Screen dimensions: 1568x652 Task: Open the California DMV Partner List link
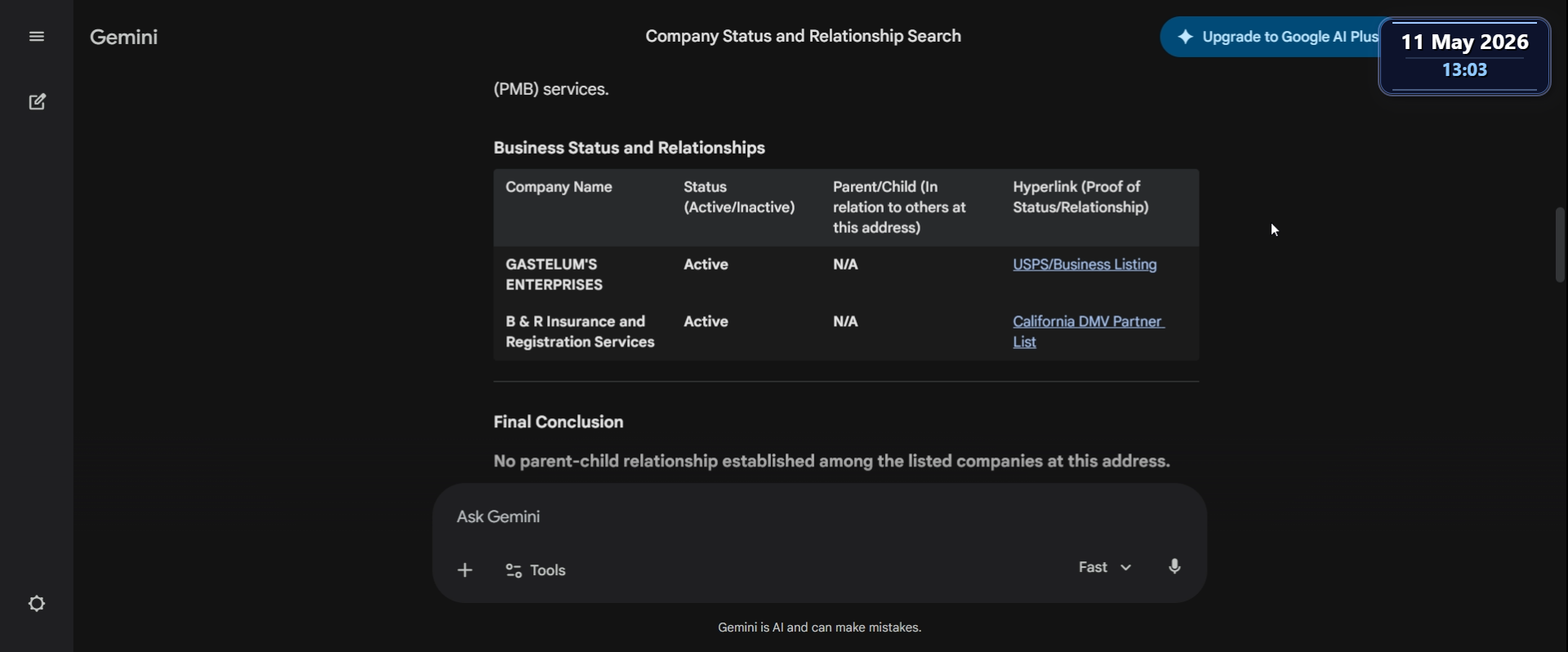[1088, 332]
